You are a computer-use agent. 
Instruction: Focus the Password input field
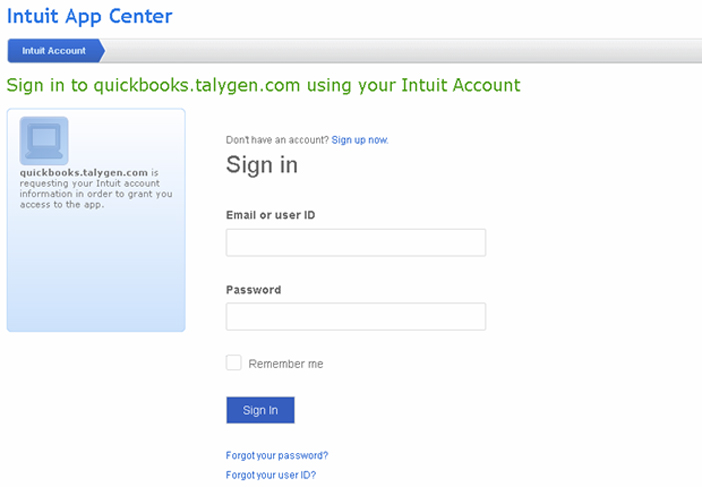click(356, 316)
